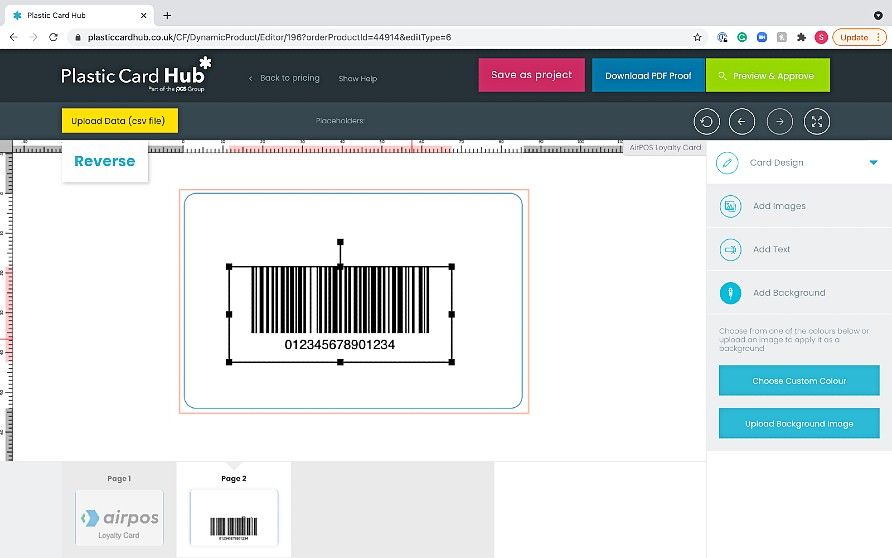
Task: Click the Chrome menu three-dots icon
Action: tap(878, 38)
